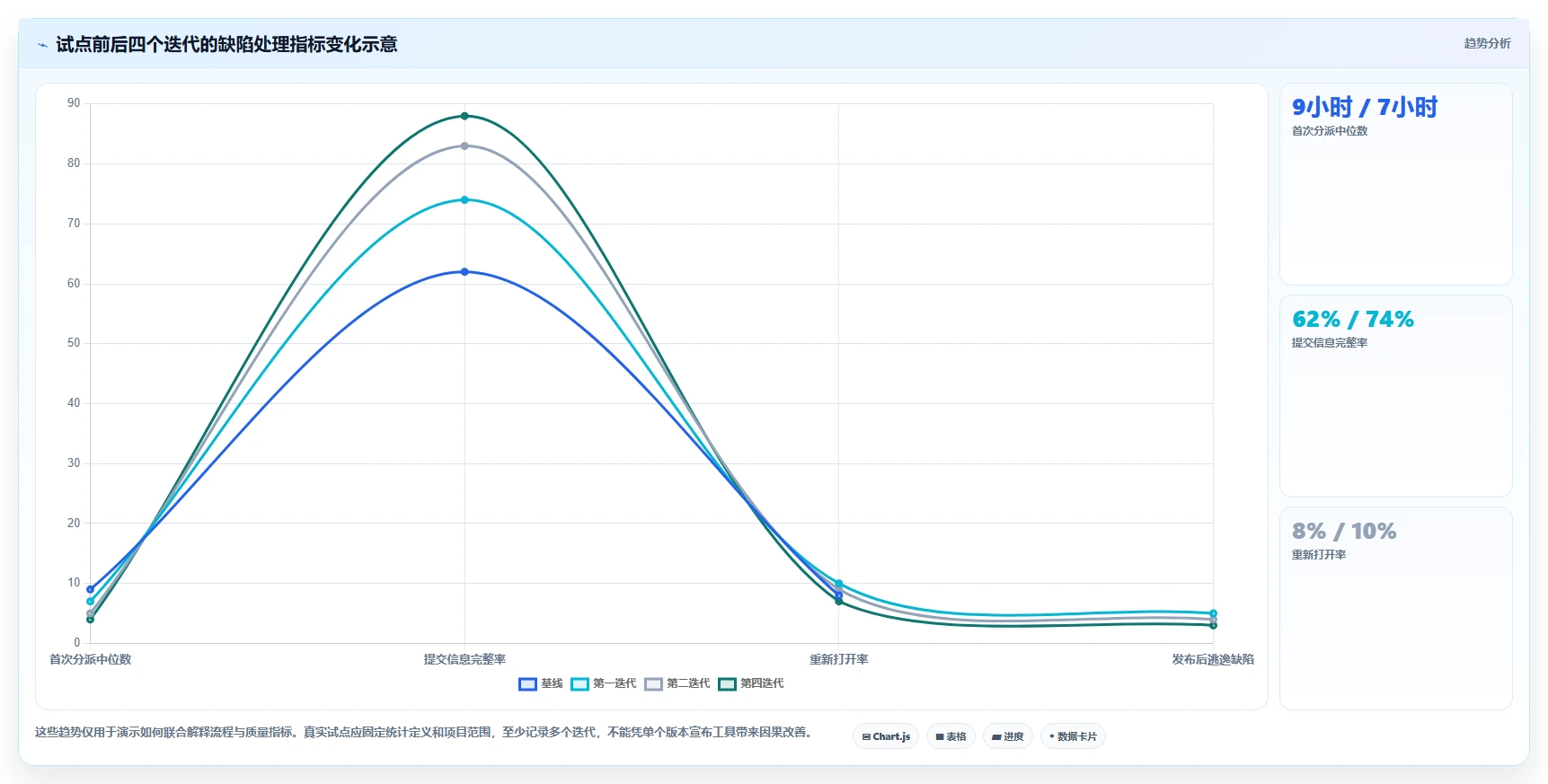
Task: Click the y-axis tick label 10
Action: (x=74, y=583)
